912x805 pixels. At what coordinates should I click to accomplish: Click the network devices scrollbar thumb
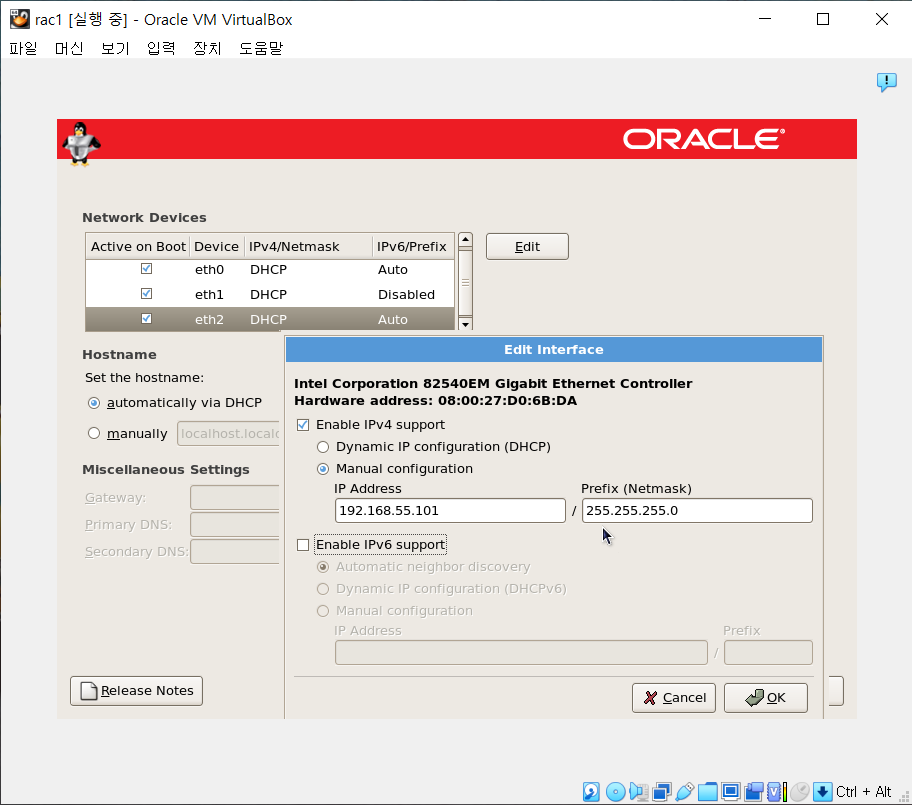(465, 283)
